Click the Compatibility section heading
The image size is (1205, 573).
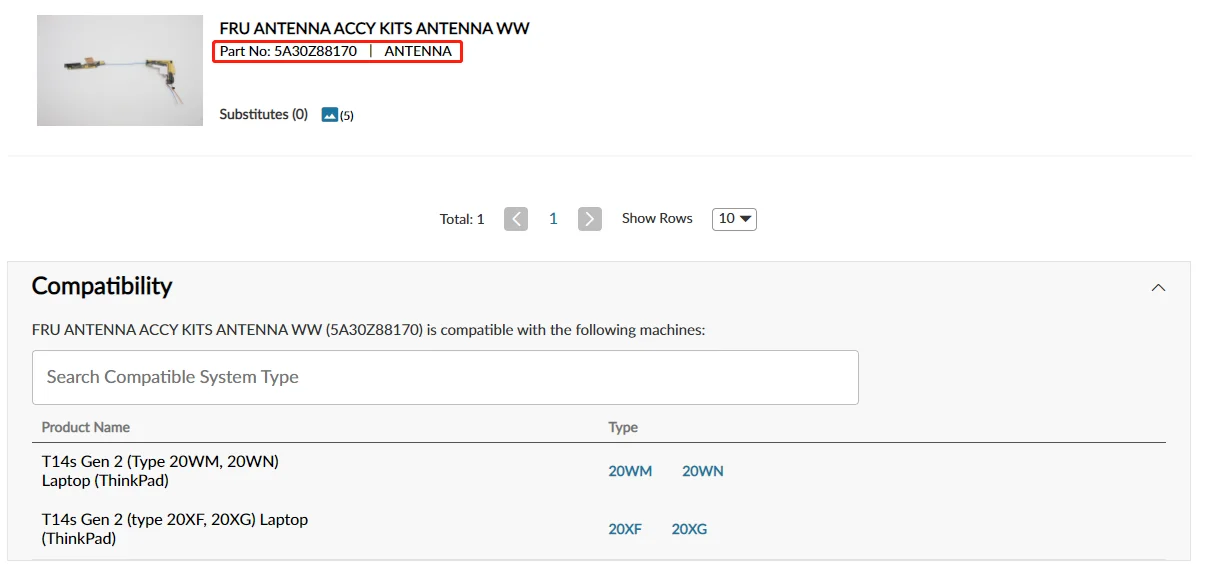click(x=102, y=286)
